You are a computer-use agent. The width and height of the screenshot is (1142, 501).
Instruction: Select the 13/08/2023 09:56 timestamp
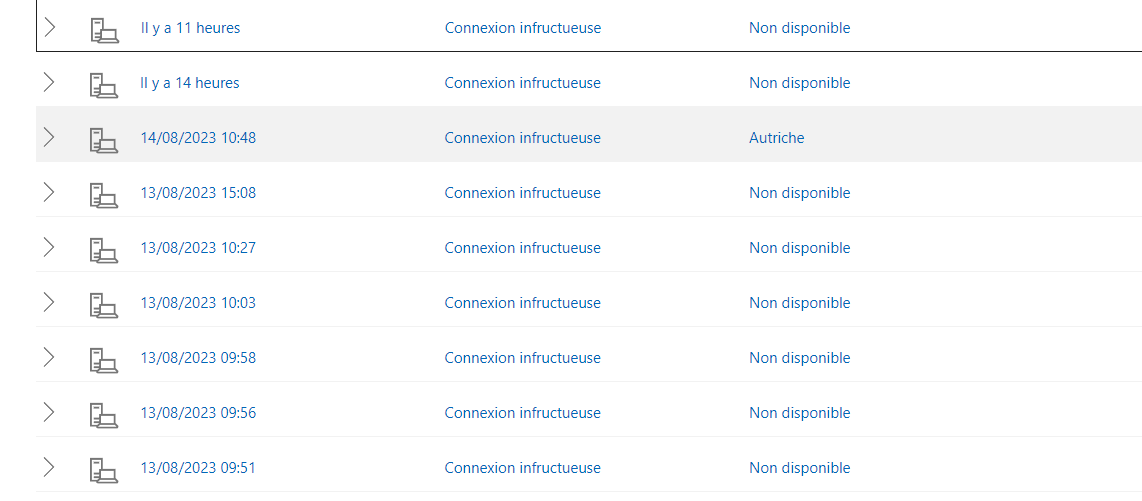pos(198,413)
